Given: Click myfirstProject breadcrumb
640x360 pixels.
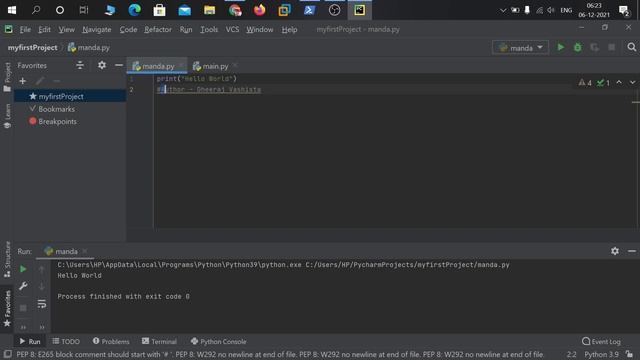Looking at the screenshot, I should (x=33, y=48).
